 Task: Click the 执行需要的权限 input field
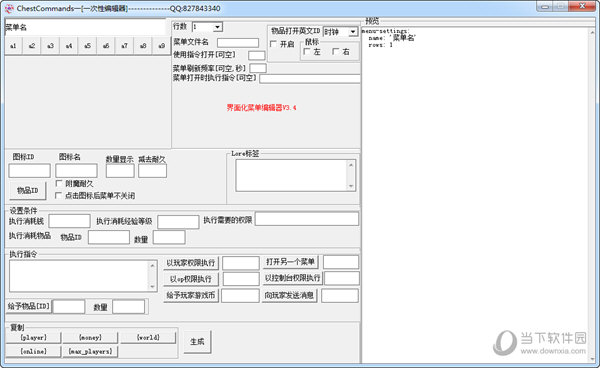click(x=307, y=219)
